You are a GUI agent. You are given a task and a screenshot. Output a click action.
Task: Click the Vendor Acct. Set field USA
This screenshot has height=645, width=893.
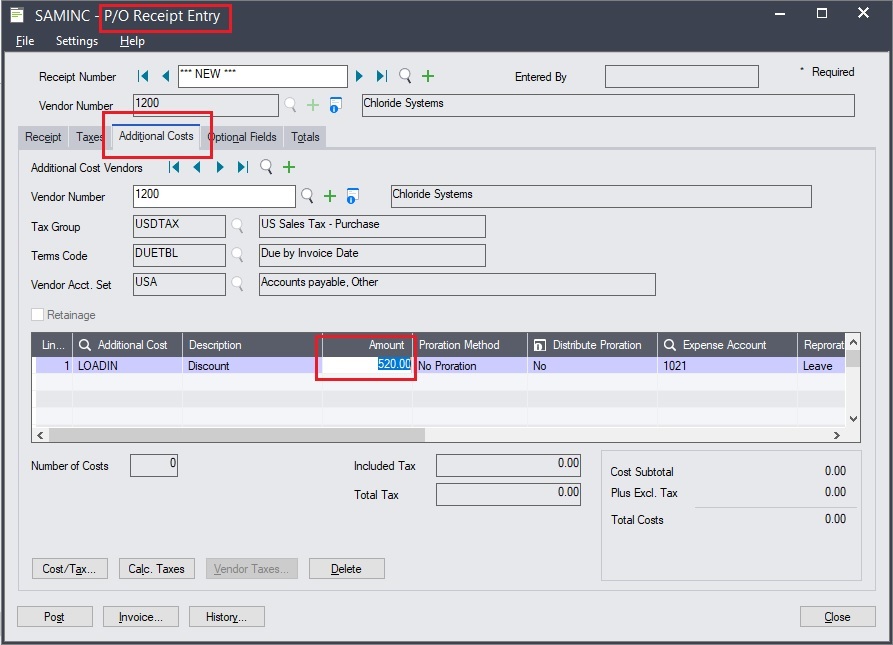(x=179, y=284)
